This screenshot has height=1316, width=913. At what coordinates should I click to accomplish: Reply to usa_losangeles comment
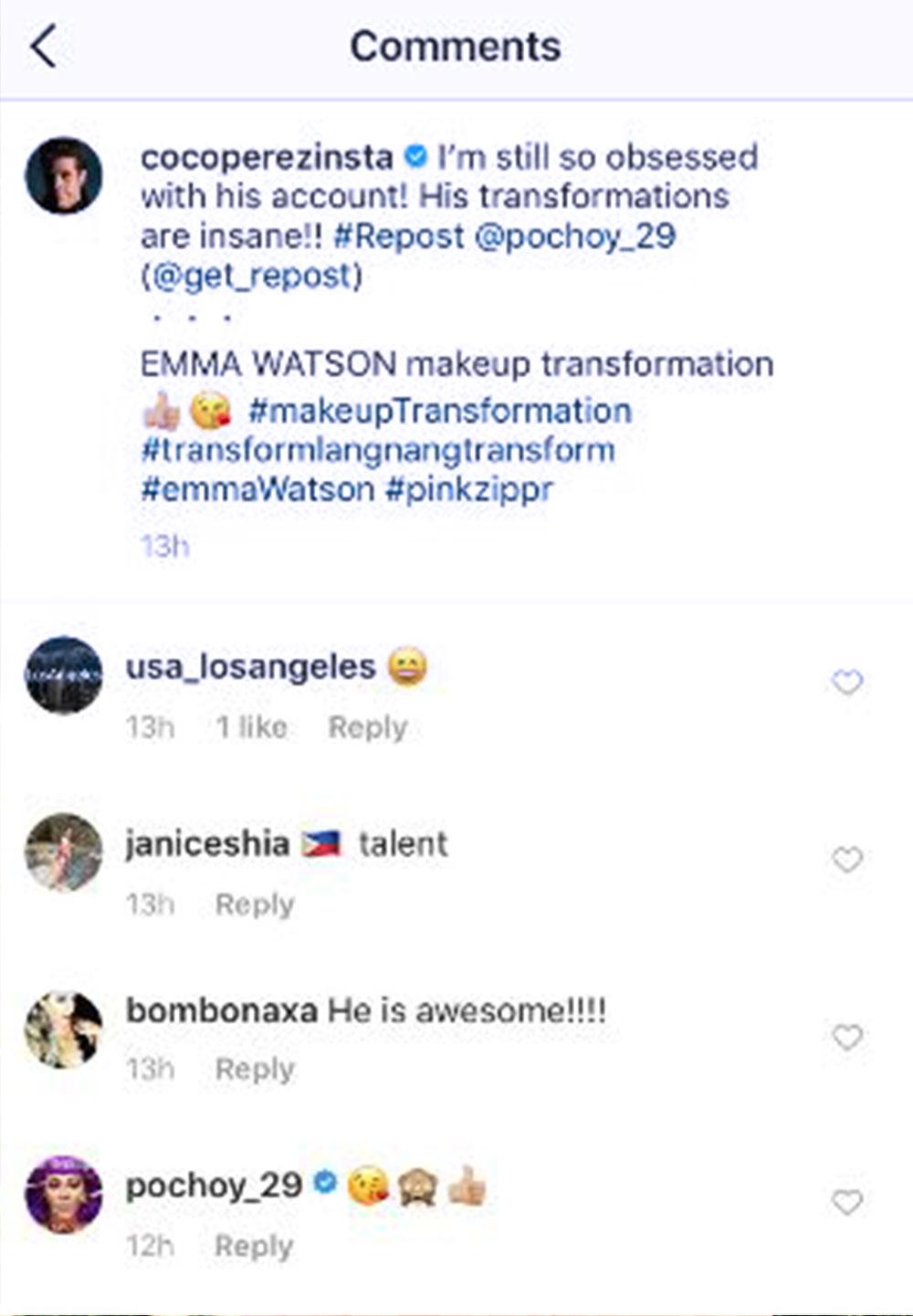(x=367, y=727)
